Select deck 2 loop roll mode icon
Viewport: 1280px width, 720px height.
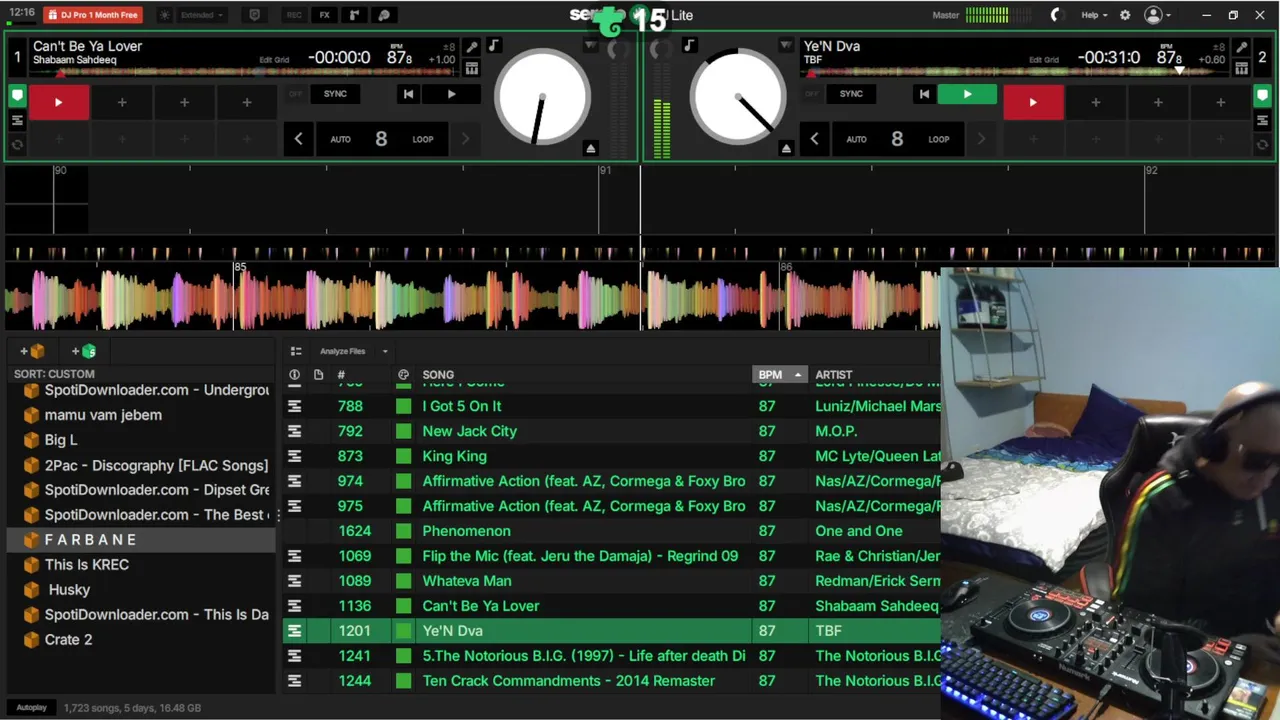tap(1262, 144)
